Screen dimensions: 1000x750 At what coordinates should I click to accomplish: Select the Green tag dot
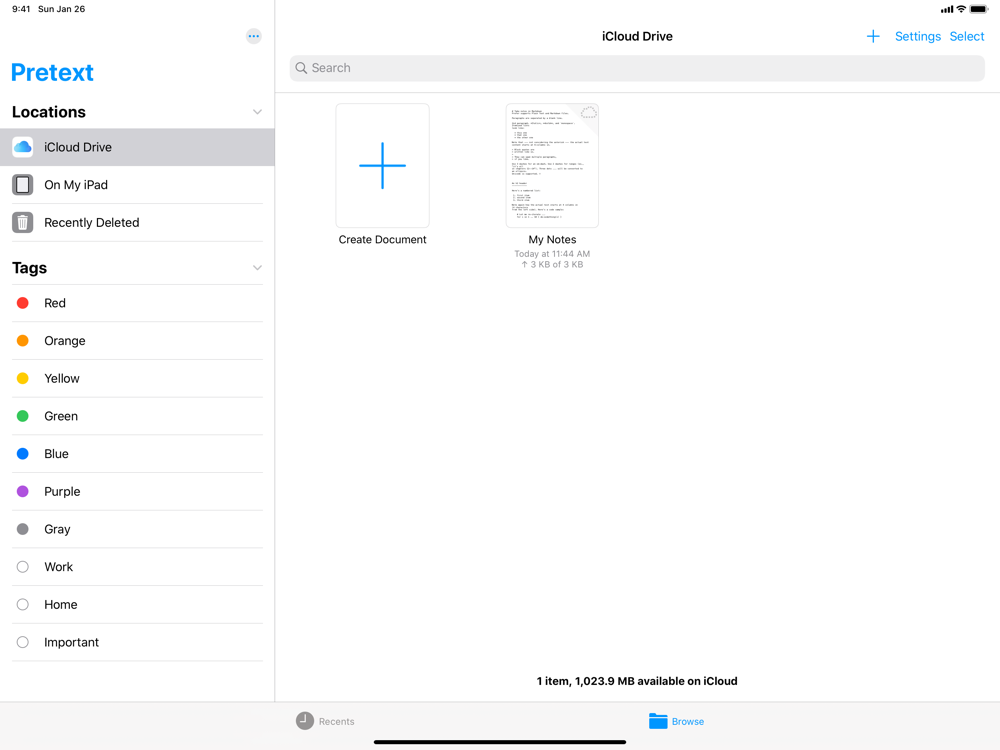click(23, 416)
